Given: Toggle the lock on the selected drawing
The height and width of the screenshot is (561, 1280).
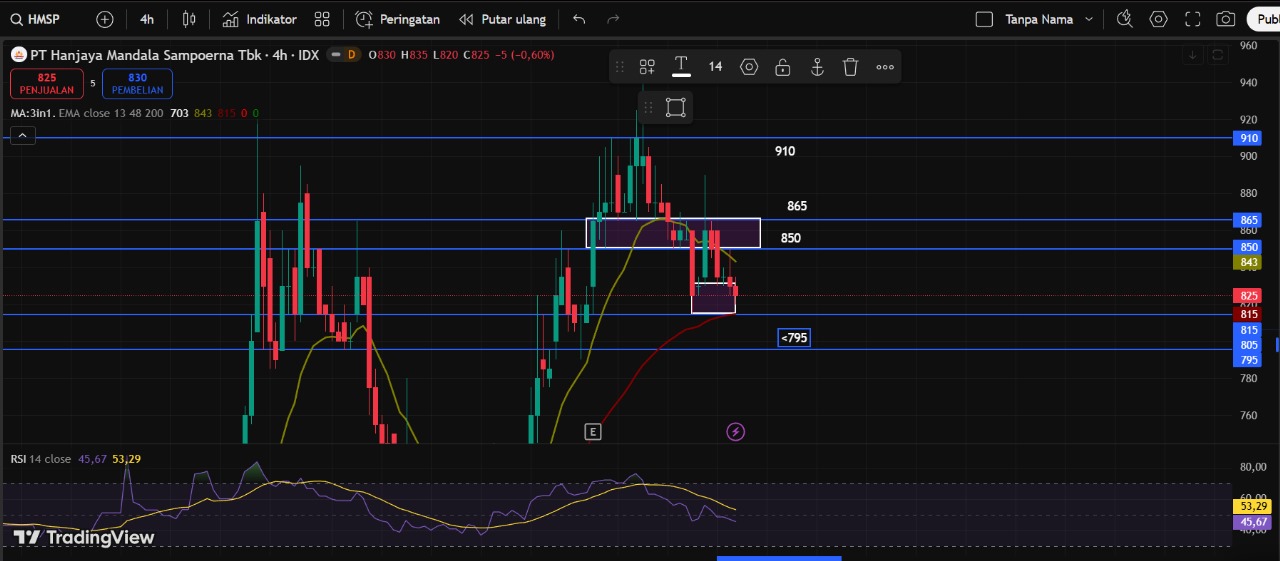Looking at the screenshot, I should coord(783,67).
